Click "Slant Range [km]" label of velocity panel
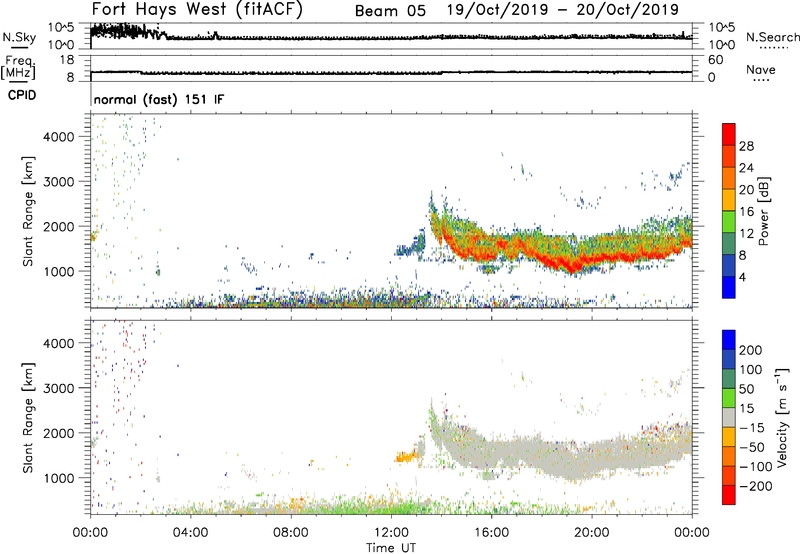800x554 pixels. [28, 418]
